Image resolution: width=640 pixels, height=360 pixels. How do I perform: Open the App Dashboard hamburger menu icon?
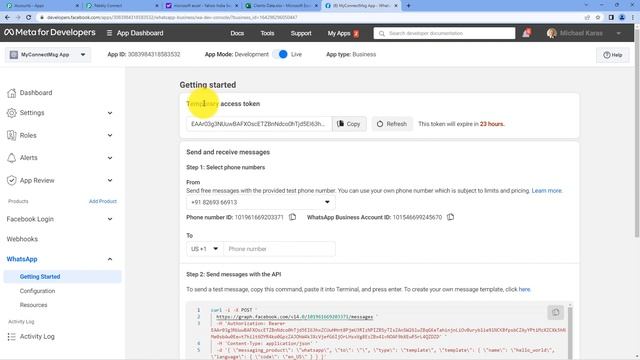[x=109, y=33]
